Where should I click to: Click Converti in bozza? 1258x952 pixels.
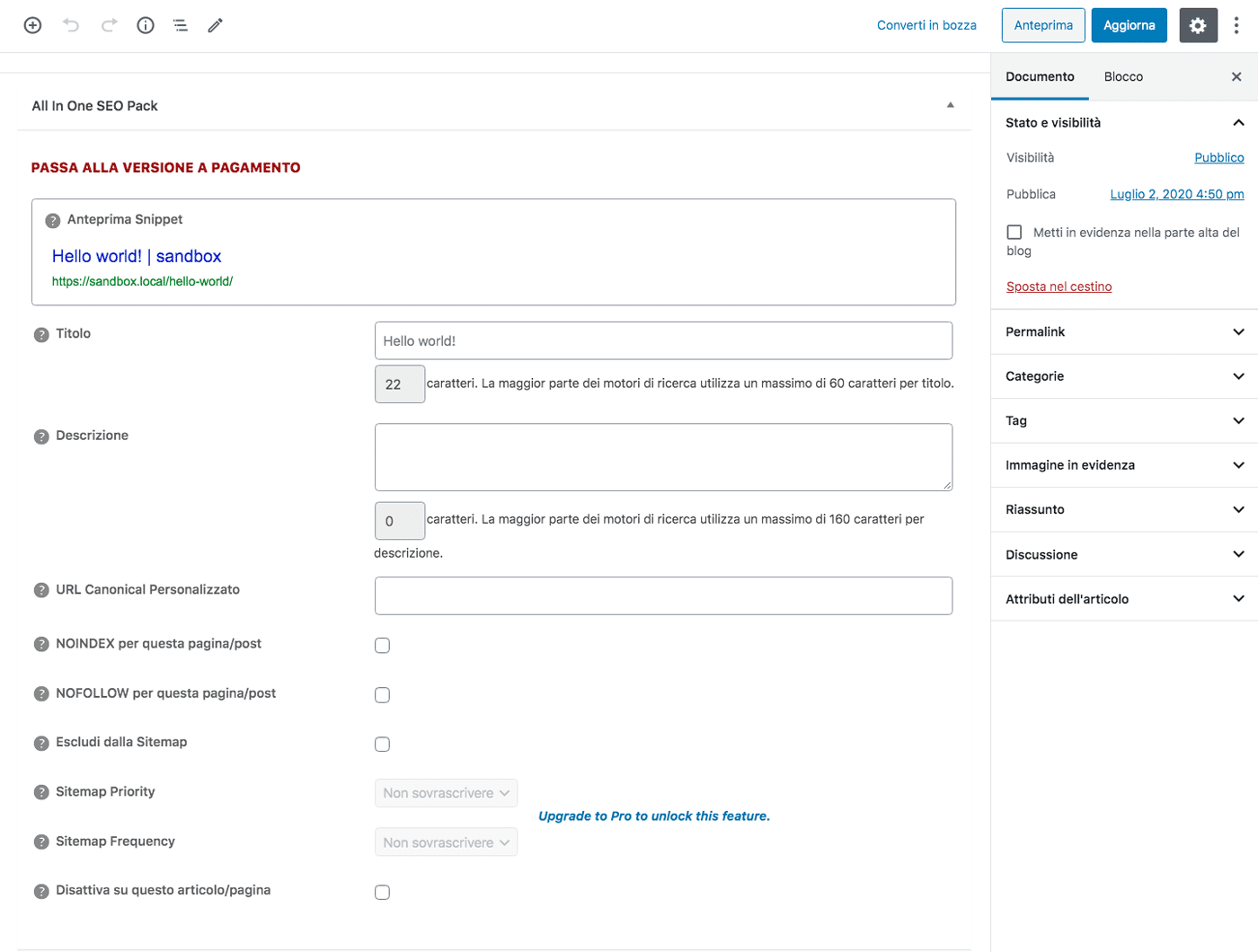pyautogui.click(x=926, y=25)
